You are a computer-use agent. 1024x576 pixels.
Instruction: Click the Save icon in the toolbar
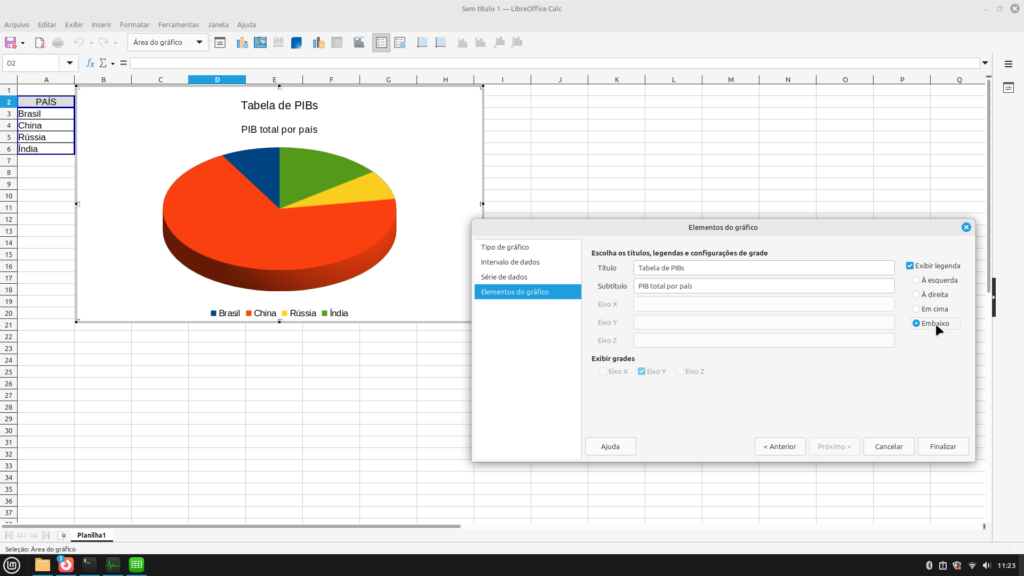[x=11, y=43]
